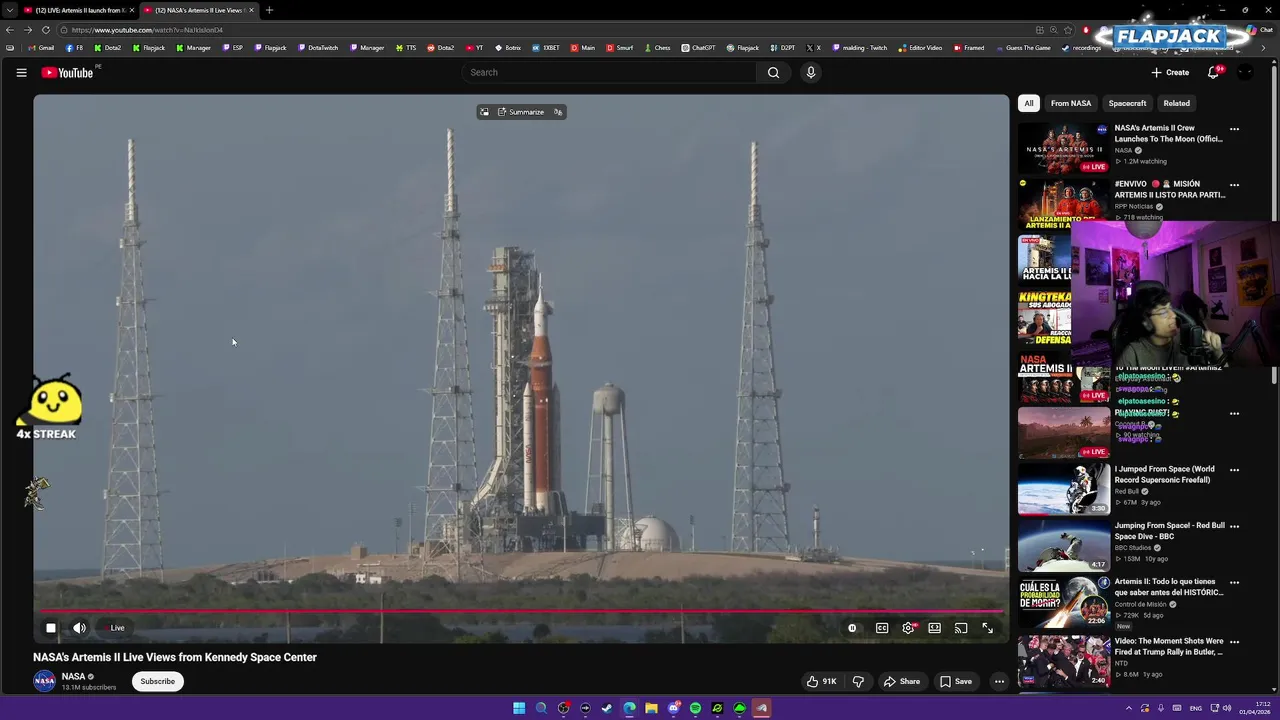Cast the video with Play on TV icon
This screenshot has height=720, width=1280.
(x=960, y=628)
